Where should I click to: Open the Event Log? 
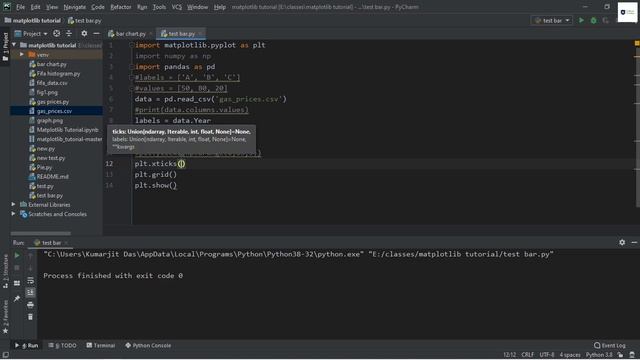point(610,345)
